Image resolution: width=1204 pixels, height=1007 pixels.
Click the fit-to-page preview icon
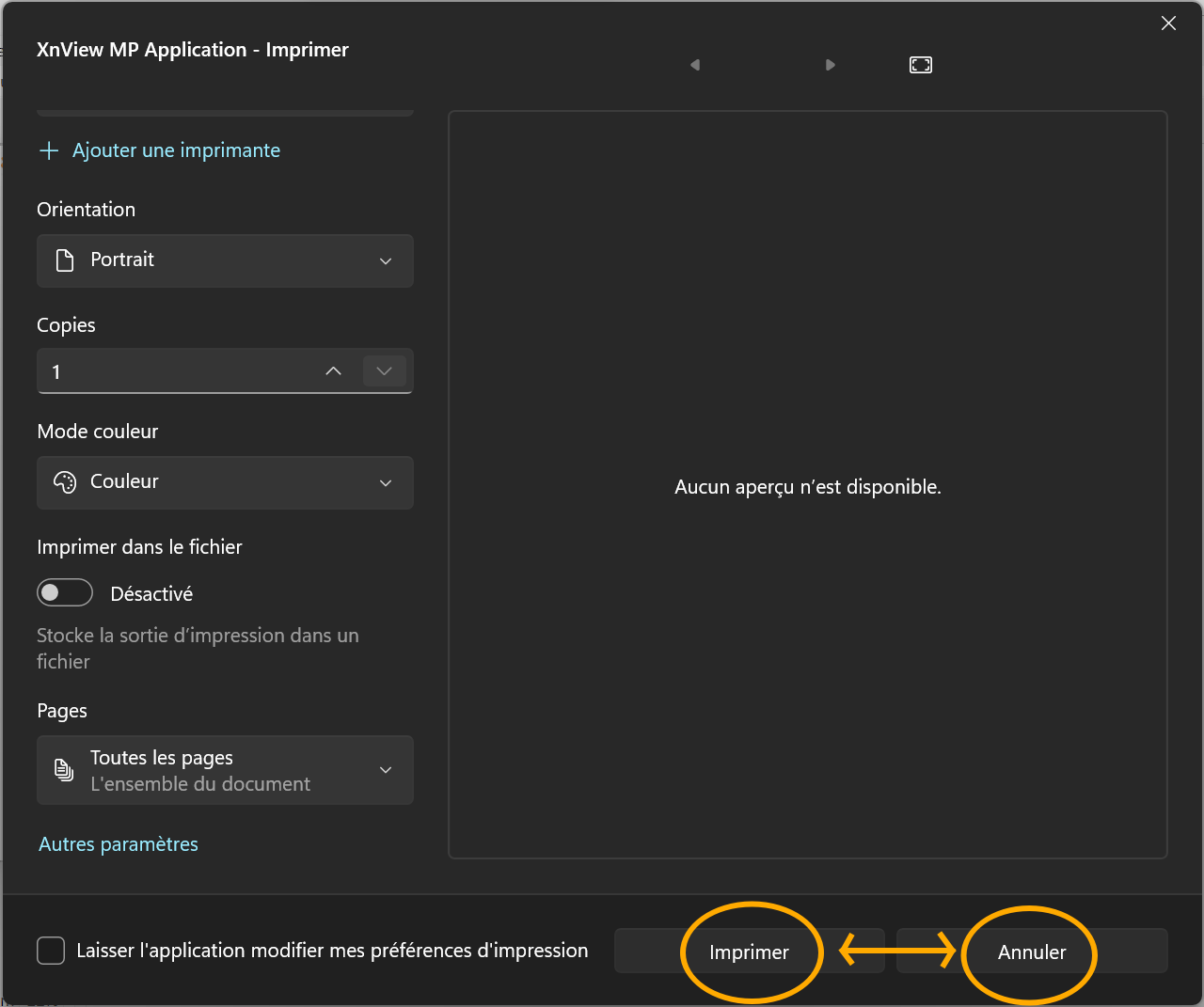click(x=921, y=65)
